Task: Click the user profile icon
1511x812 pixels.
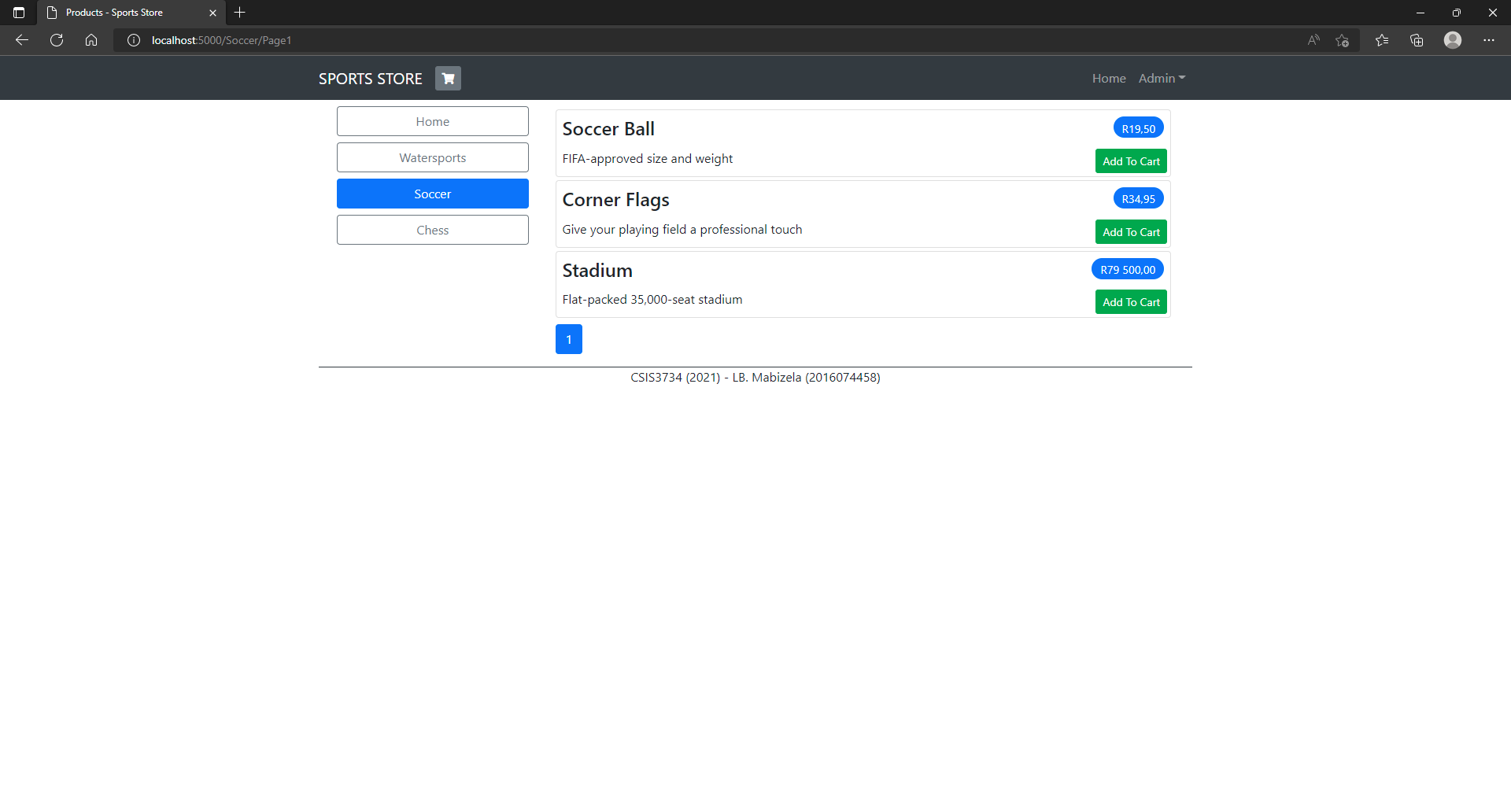Action: (1453, 40)
